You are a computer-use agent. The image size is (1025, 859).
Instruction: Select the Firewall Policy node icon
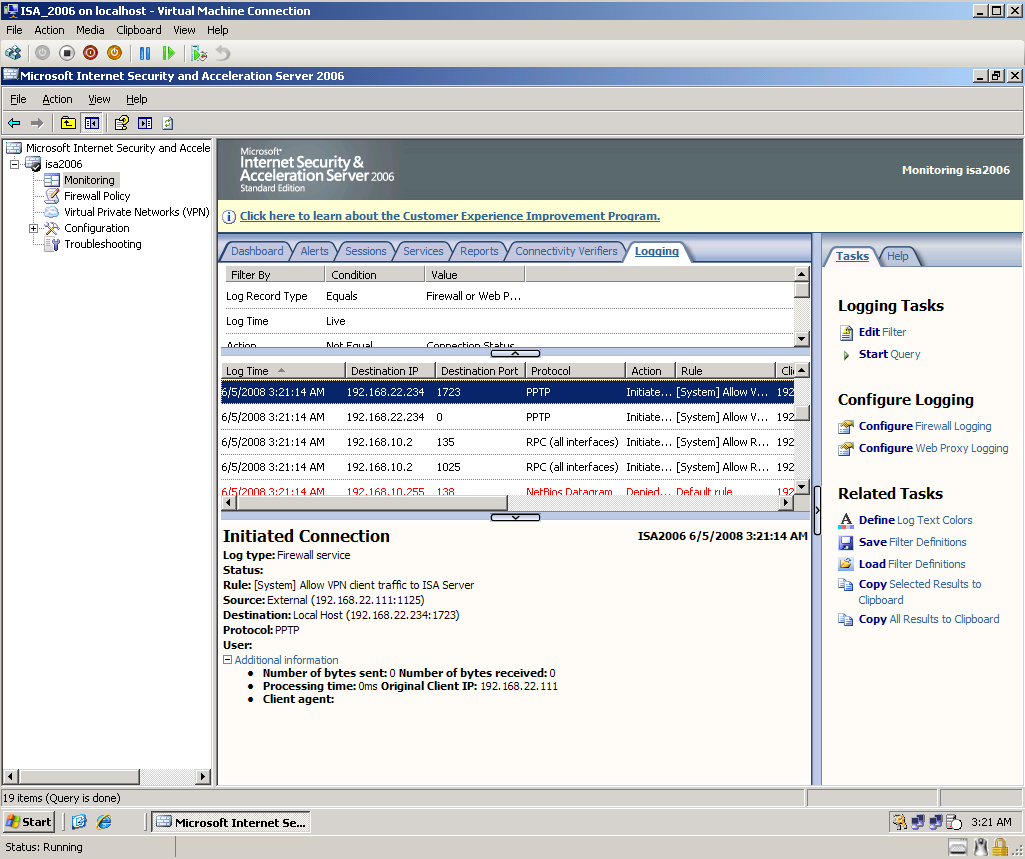pos(52,195)
